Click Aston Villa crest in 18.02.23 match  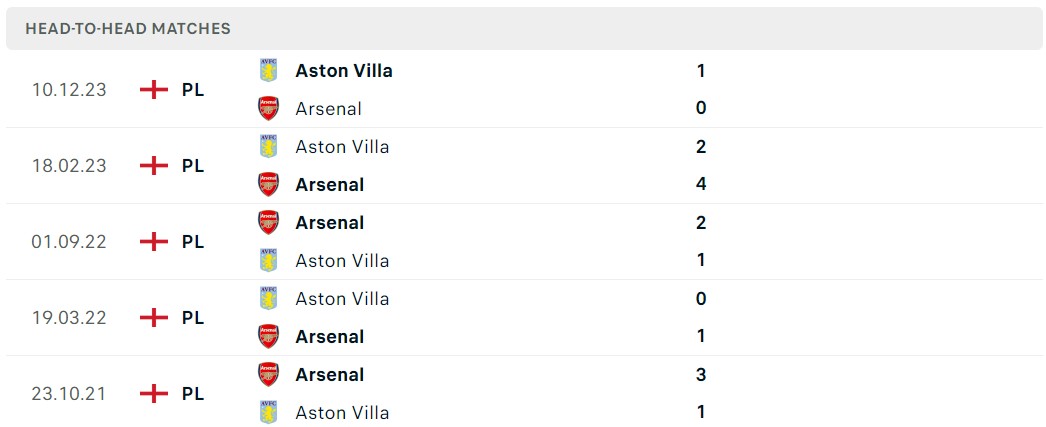click(268, 146)
